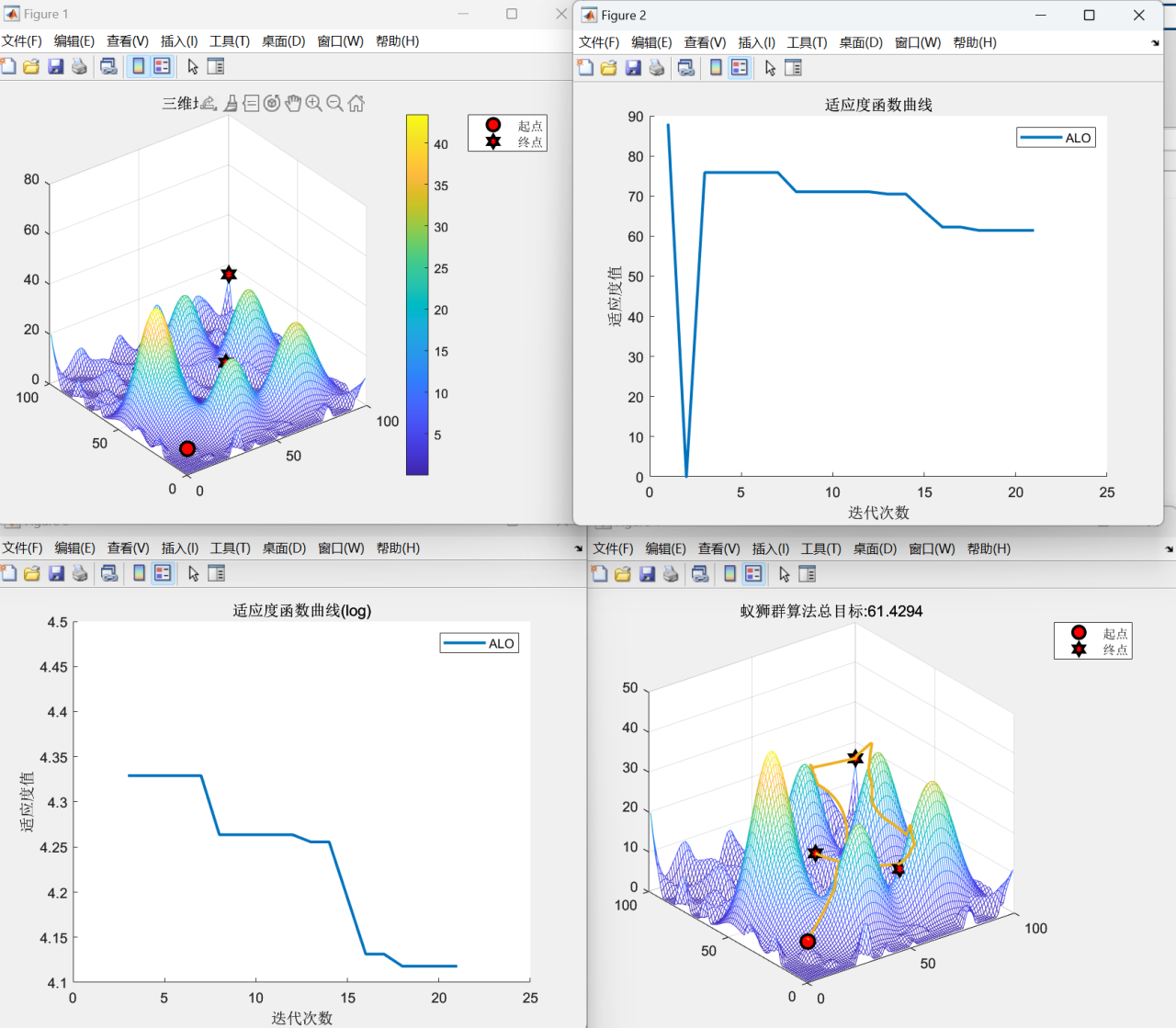Click dock arrow of 蚁狮群算法 figure
1176x1028 pixels.
click(x=1169, y=549)
